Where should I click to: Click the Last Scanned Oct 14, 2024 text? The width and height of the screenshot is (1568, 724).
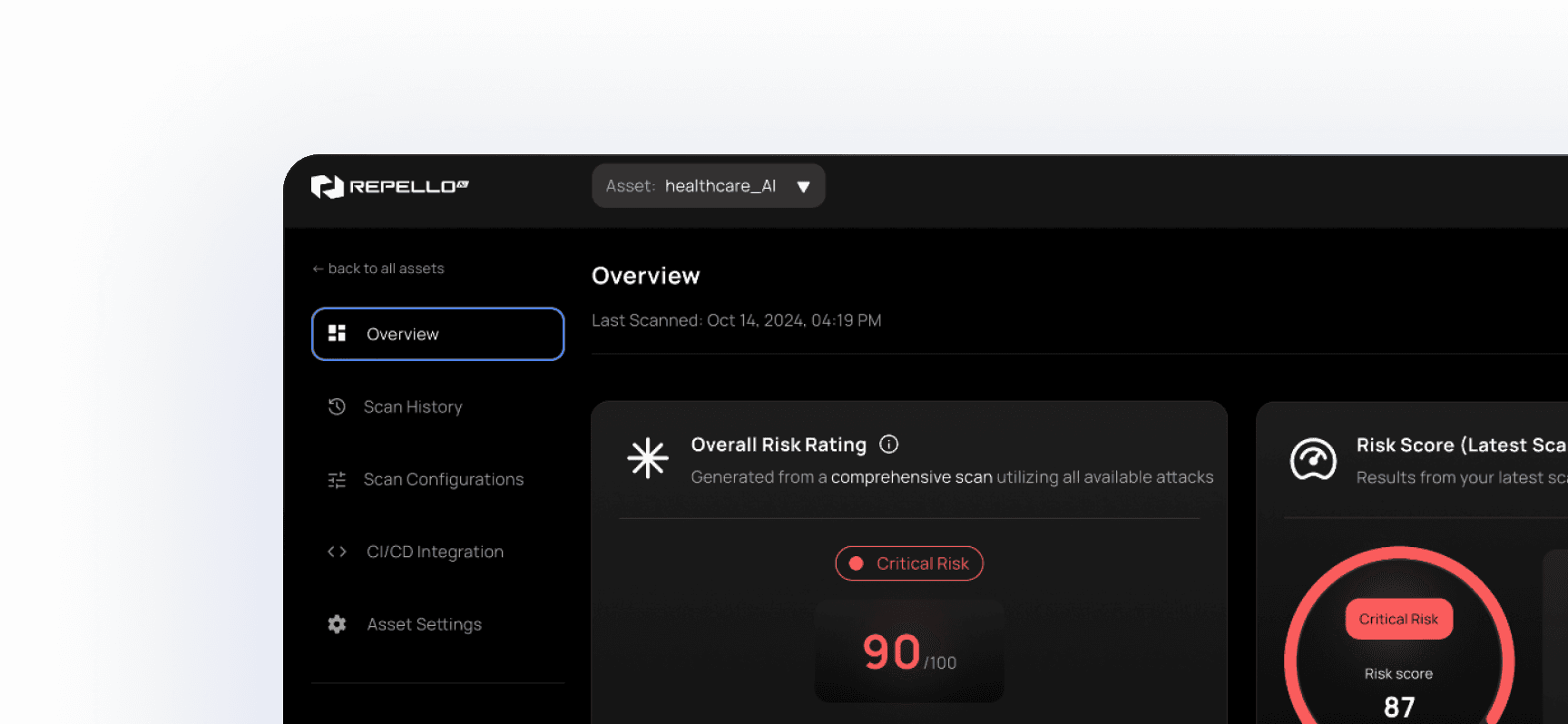[737, 320]
